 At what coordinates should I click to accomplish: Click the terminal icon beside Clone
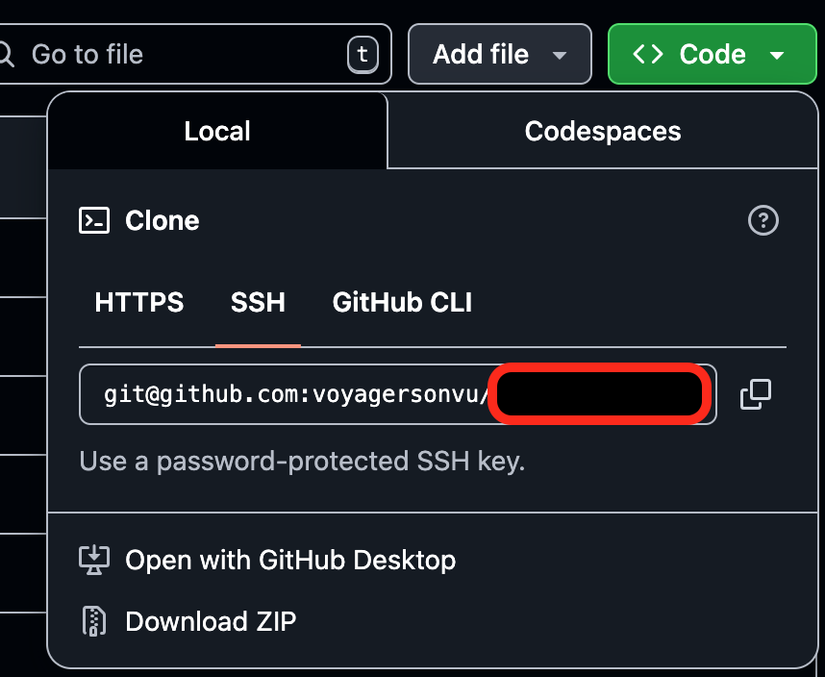94,220
